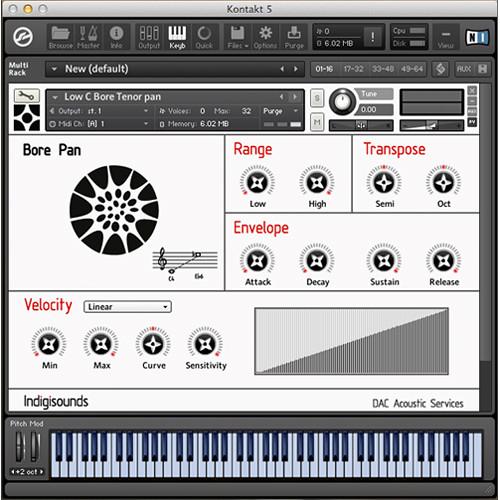Image resolution: width=500 pixels, height=500 pixels.
Task: Close the instrument with X button
Action: tap(472, 90)
